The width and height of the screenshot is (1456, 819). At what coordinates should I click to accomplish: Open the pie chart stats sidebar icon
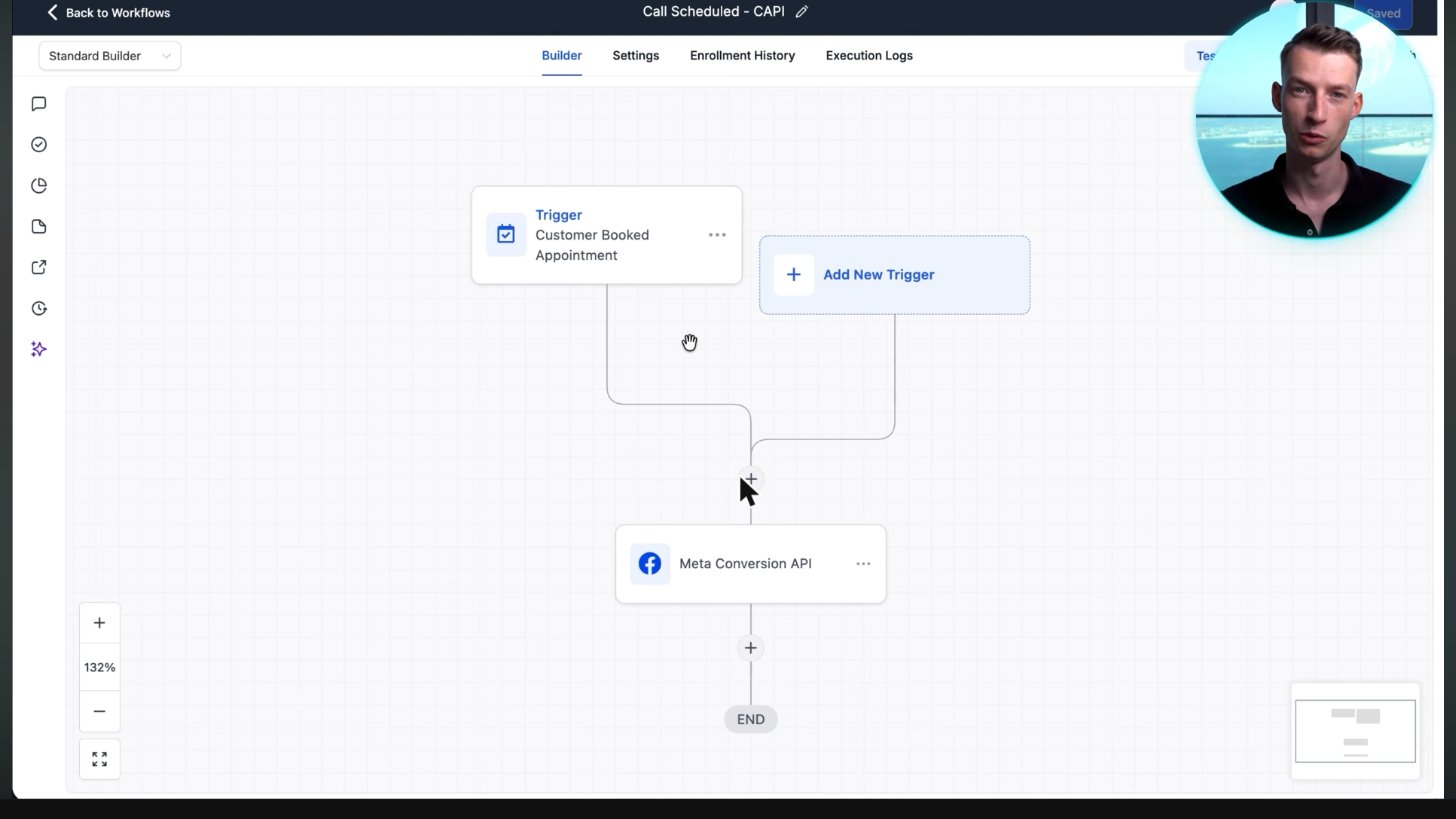(x=39, y=186)
